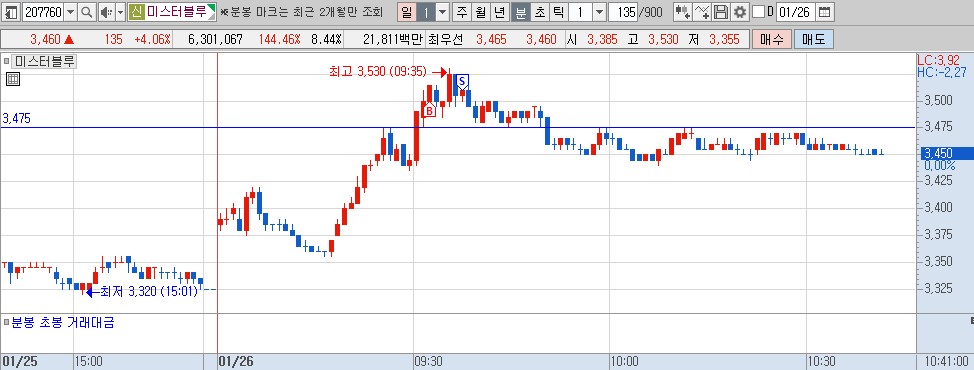974x370 pixels.
Task: Click the open price 3,385 value
Action: 602,40
